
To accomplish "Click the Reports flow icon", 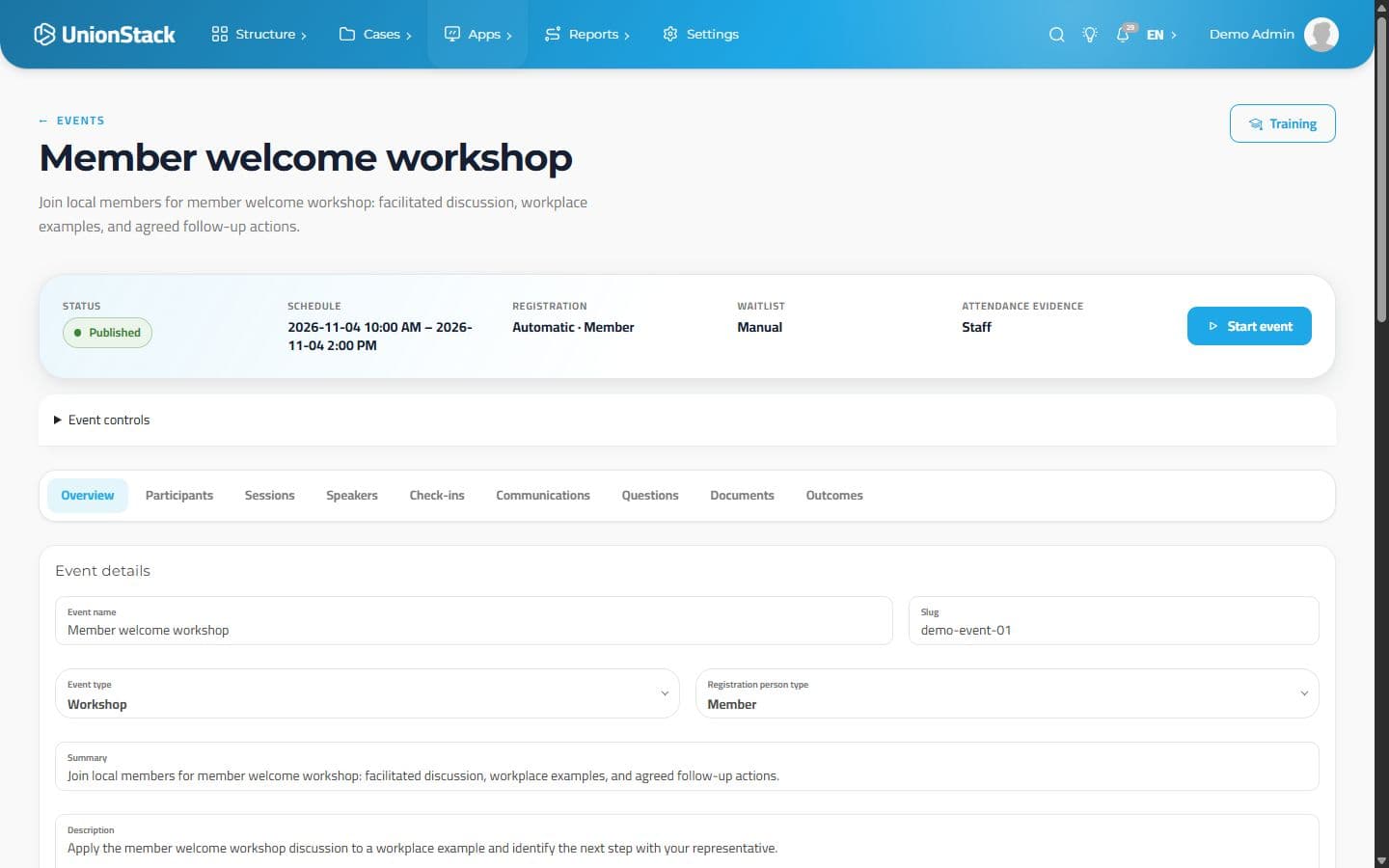I will point(553,34).
